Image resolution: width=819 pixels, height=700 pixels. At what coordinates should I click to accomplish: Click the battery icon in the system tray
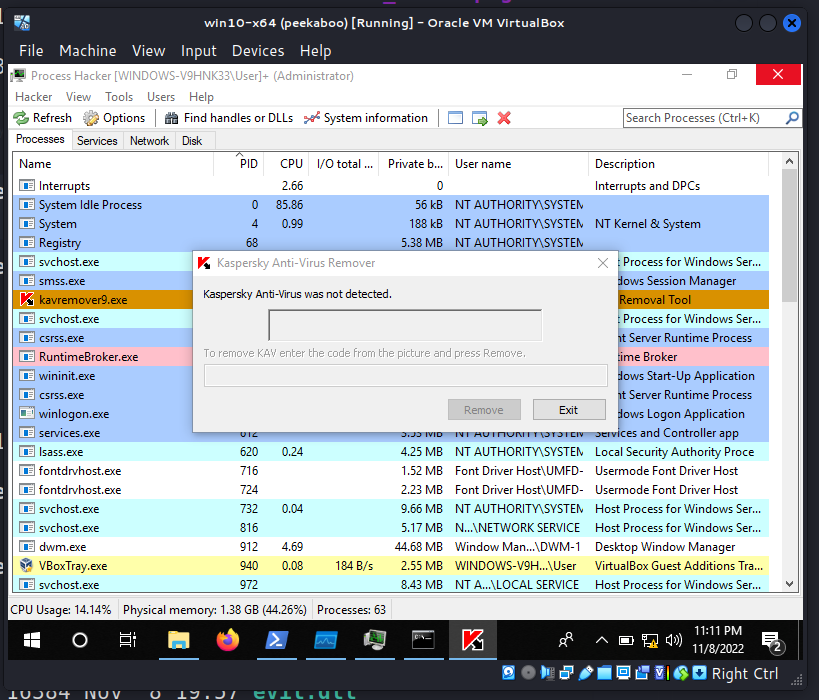626,640
